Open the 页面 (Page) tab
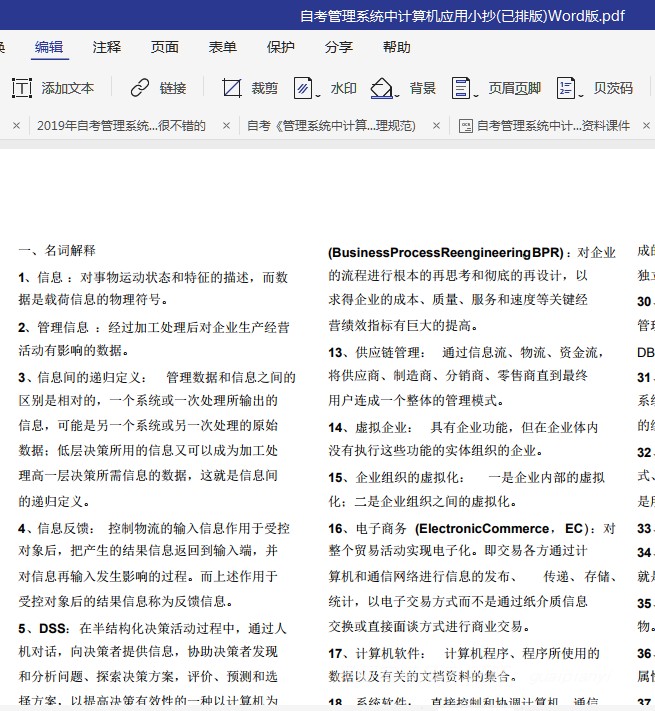Viewport: 655px width, 711px height. pos(165,47)
